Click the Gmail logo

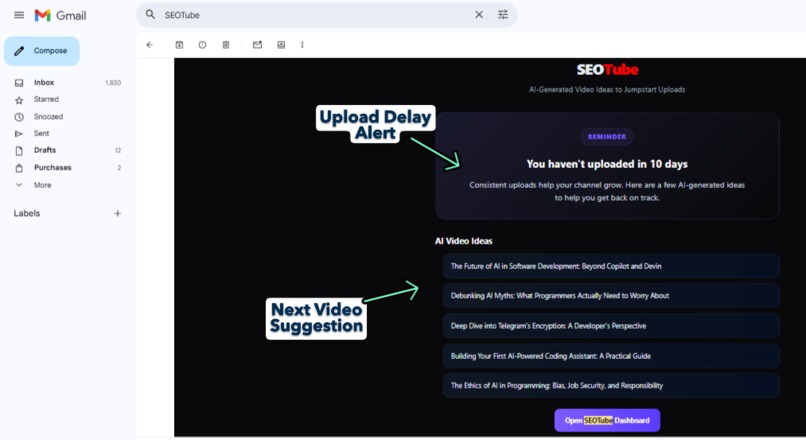pyautogui.click(x=60, y=15)
